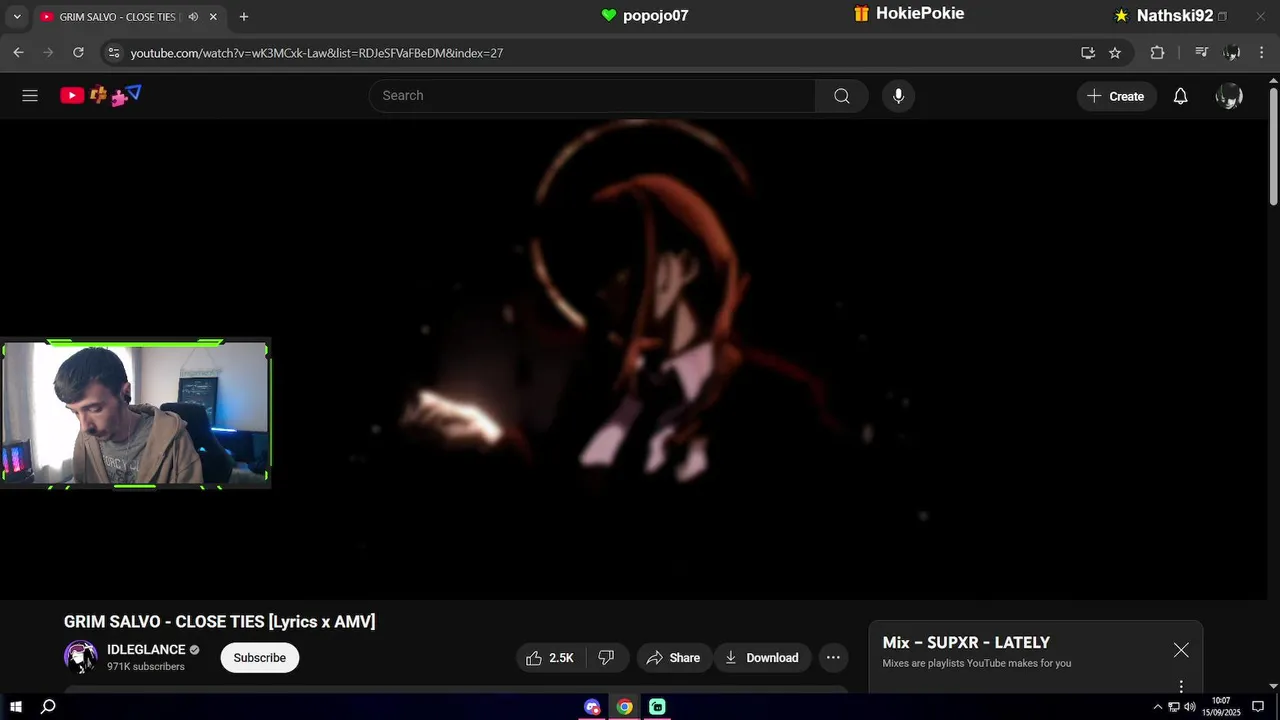Image resolution: width=1280 pixels, height=720 pixels.
Task: Open YouTube notifications bell
Action: (x=1180, y=96)
